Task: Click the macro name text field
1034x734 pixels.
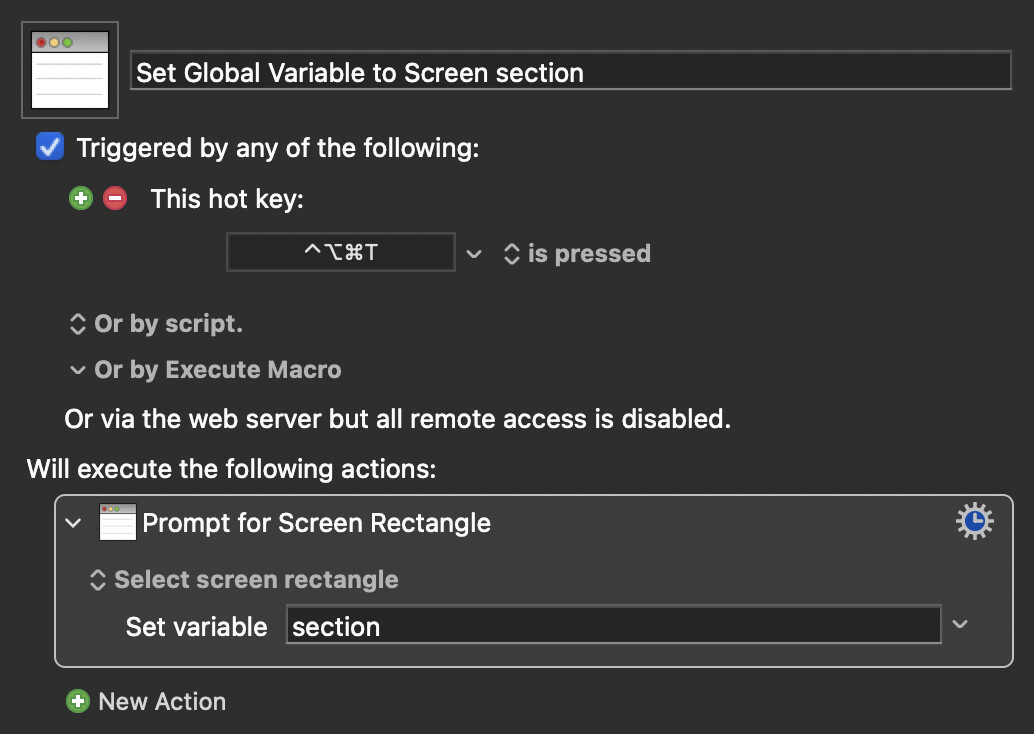Action: click(570, 72)
